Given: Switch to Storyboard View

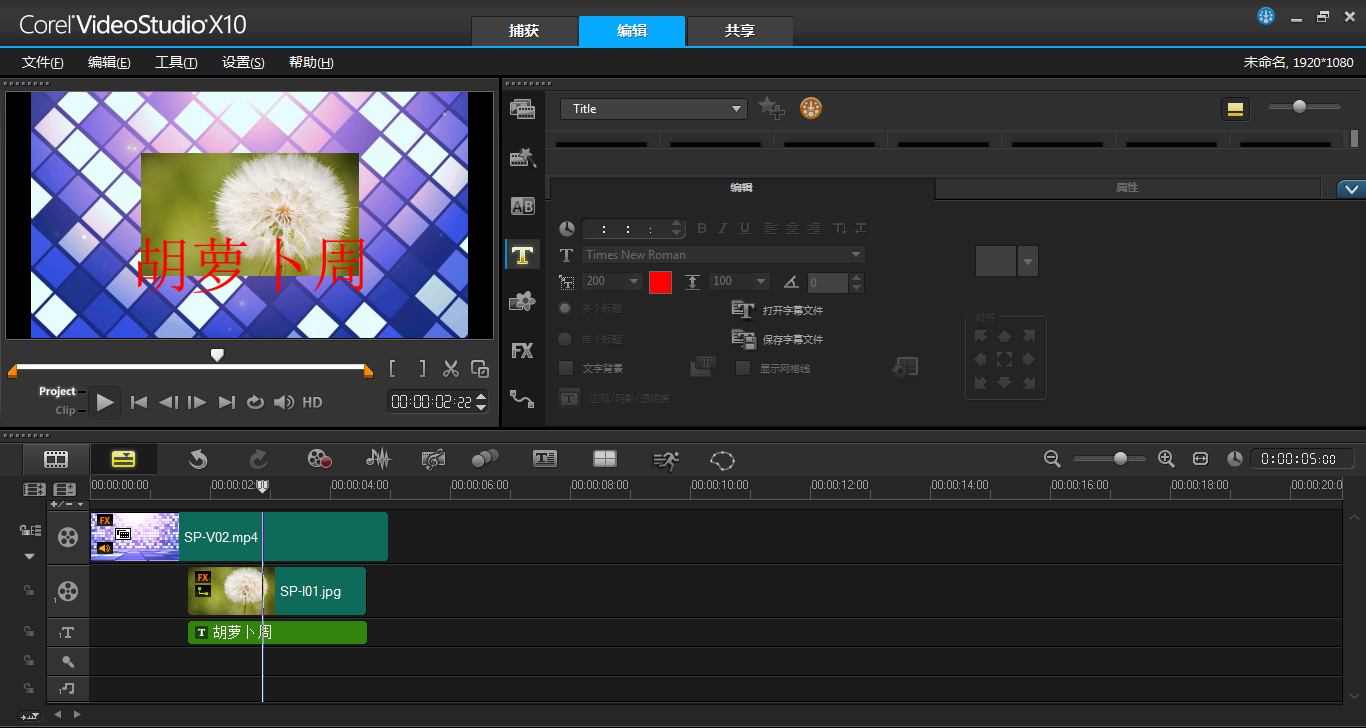Looking at the screenshot, I should tap(57, 459).
